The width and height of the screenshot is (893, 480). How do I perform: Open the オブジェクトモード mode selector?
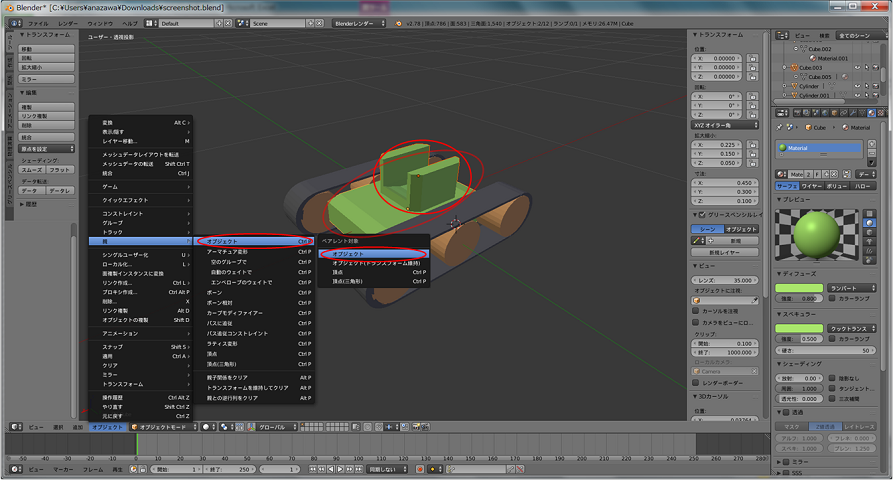click(163, 427)
